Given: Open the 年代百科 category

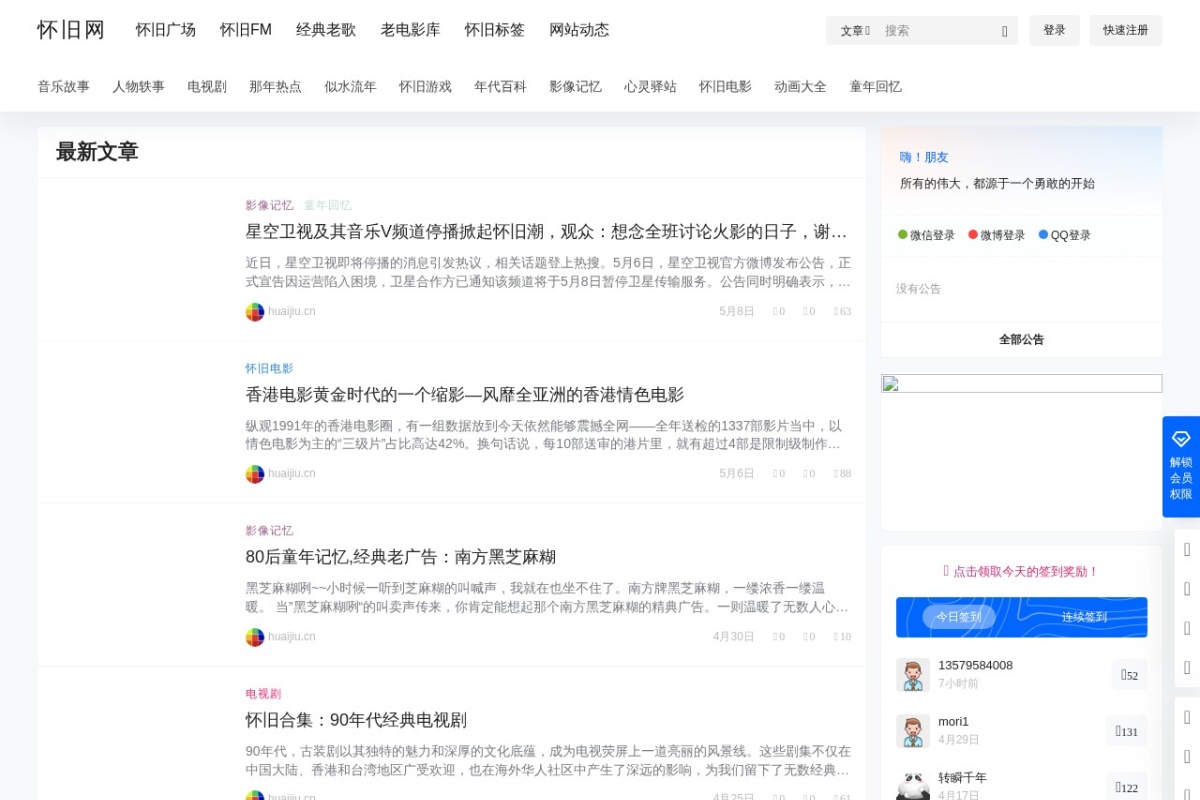Looking at the screenshot, I should coord(500,87).
